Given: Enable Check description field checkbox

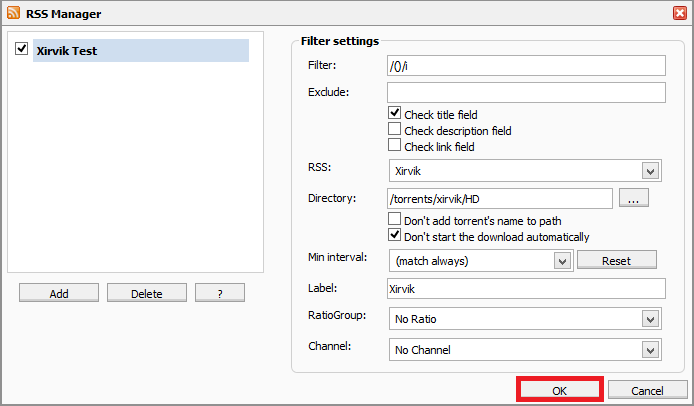Looking at the screenshot, I should pos(395,130).
